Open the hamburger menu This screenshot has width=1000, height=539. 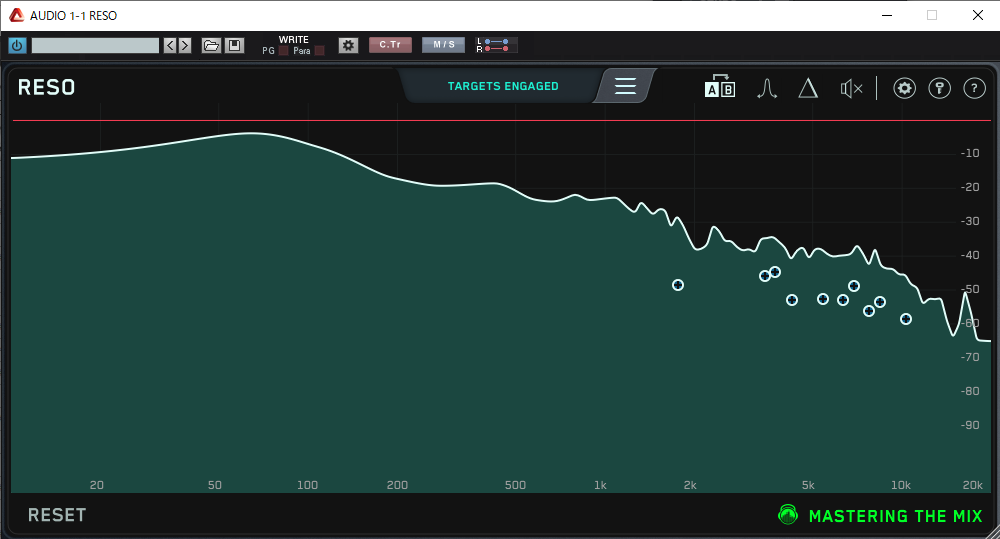pos(625,86)
